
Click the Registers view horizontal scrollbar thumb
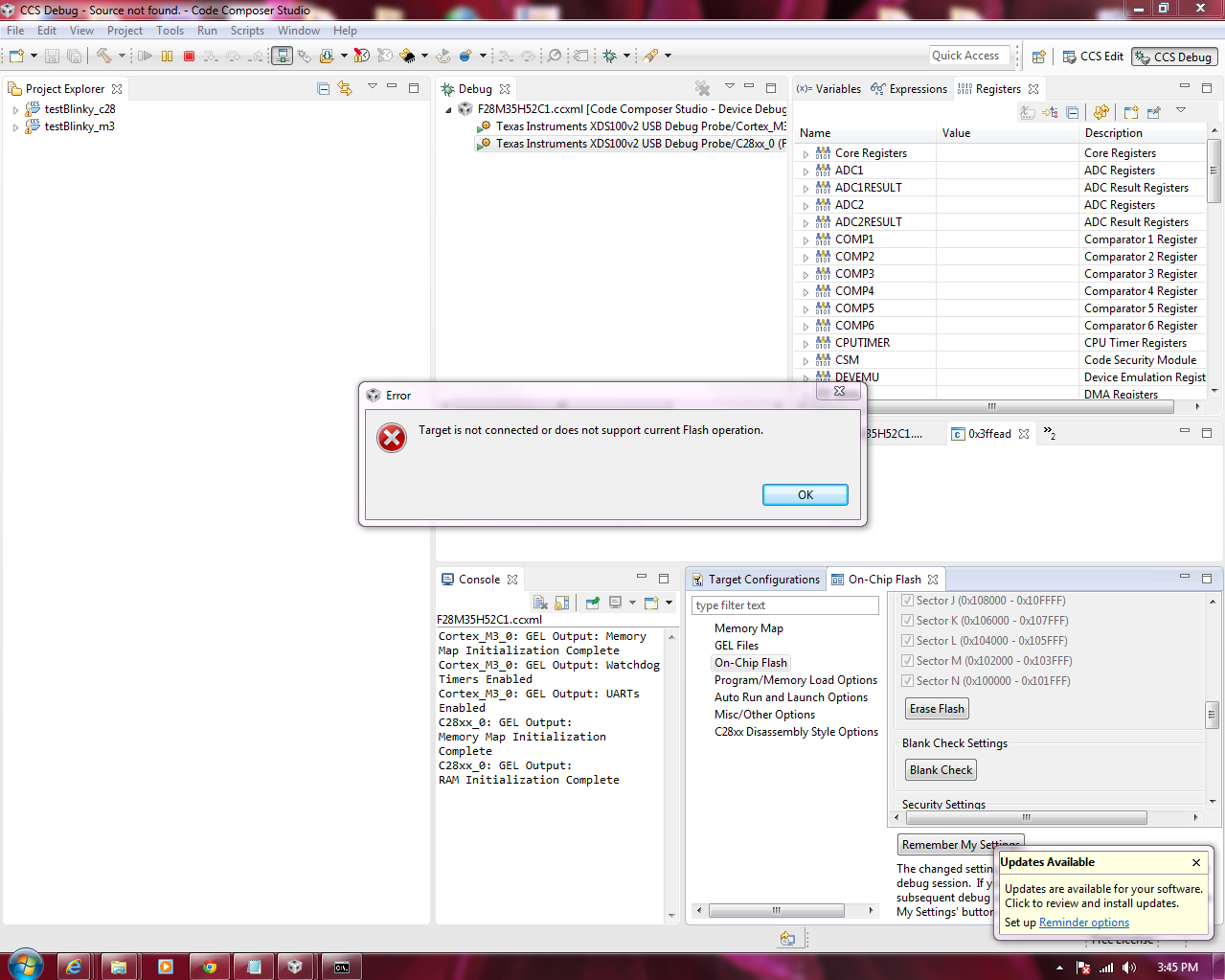991,406
